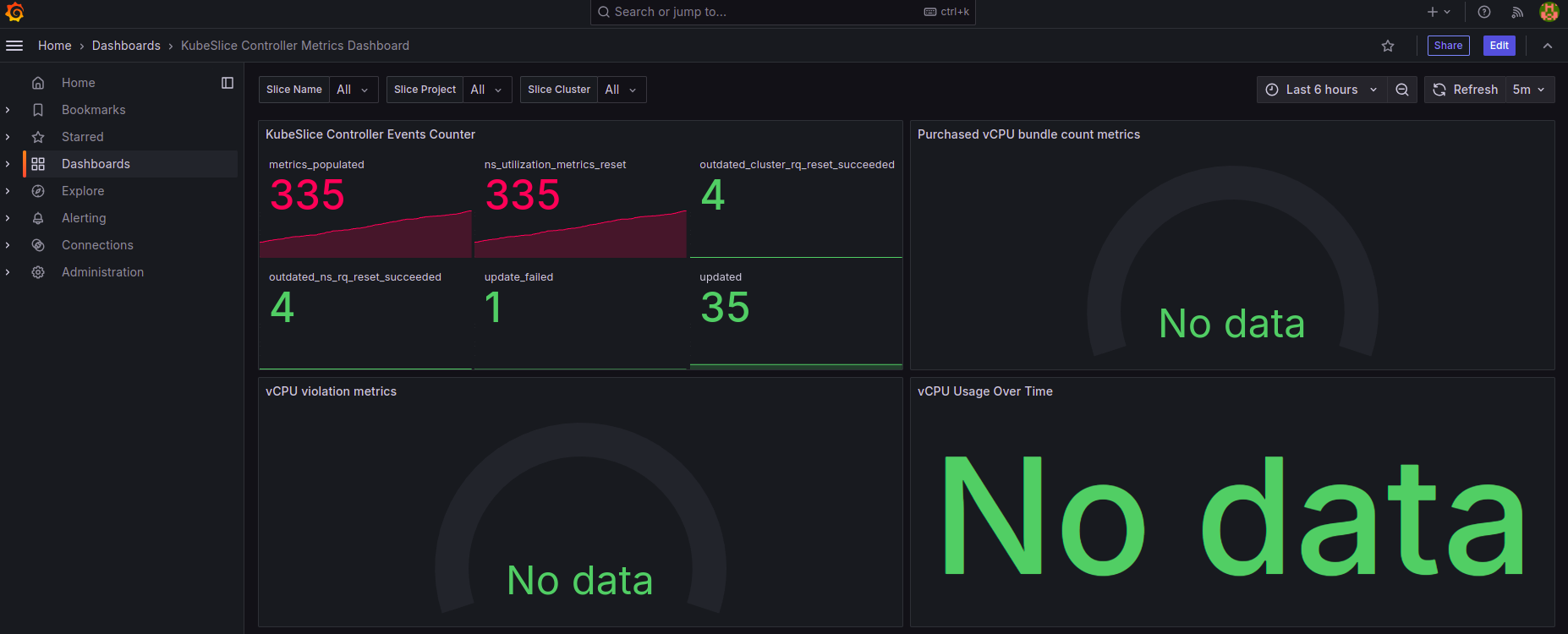The width and height of the screenshot is (1568, 634).
Task: Click the metrics_populated stat value 335
Action: [x=307, y=195]
